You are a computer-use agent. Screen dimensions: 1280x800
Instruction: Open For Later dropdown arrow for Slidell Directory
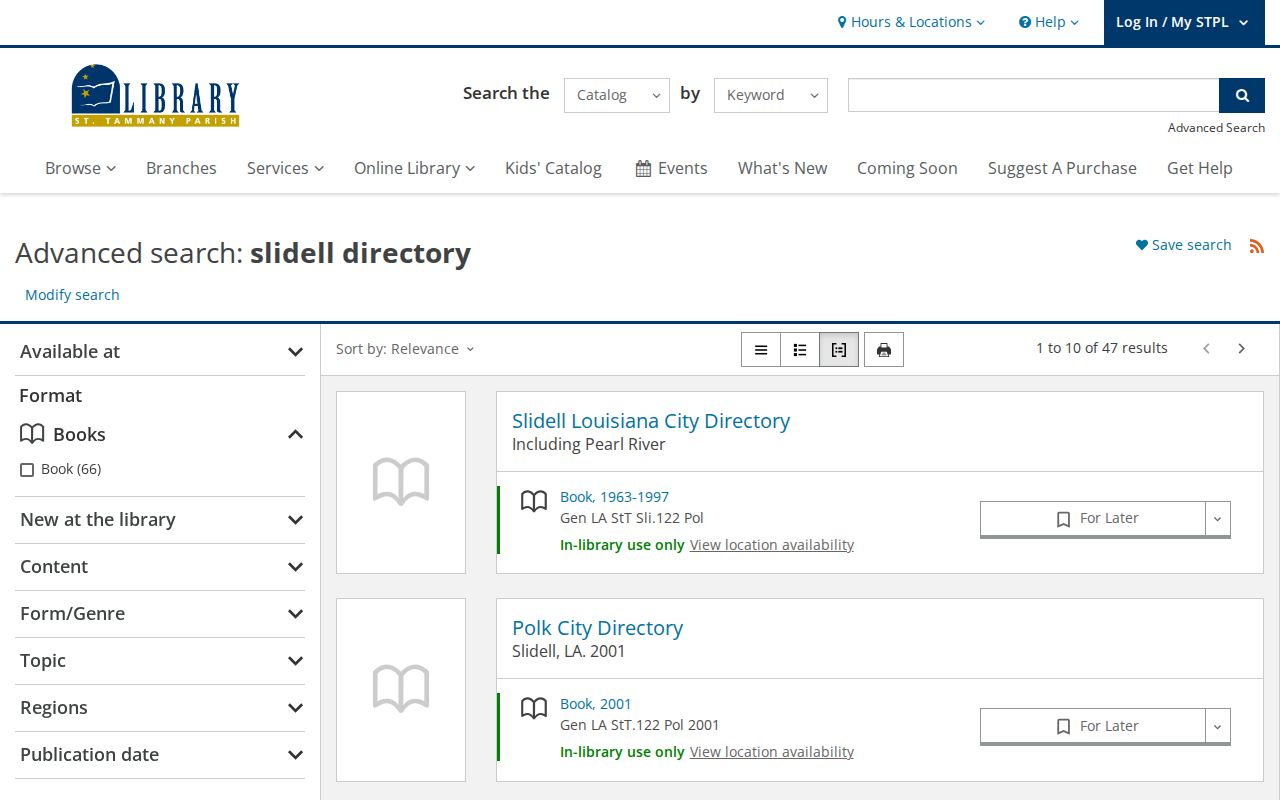coord(1218,519)
